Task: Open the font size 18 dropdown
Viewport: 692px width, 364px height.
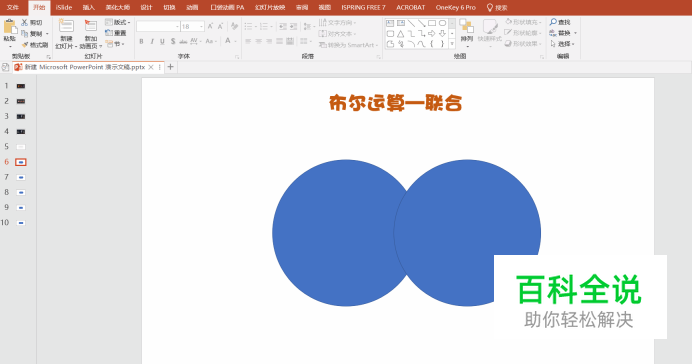Action: [x=201, y=26]
